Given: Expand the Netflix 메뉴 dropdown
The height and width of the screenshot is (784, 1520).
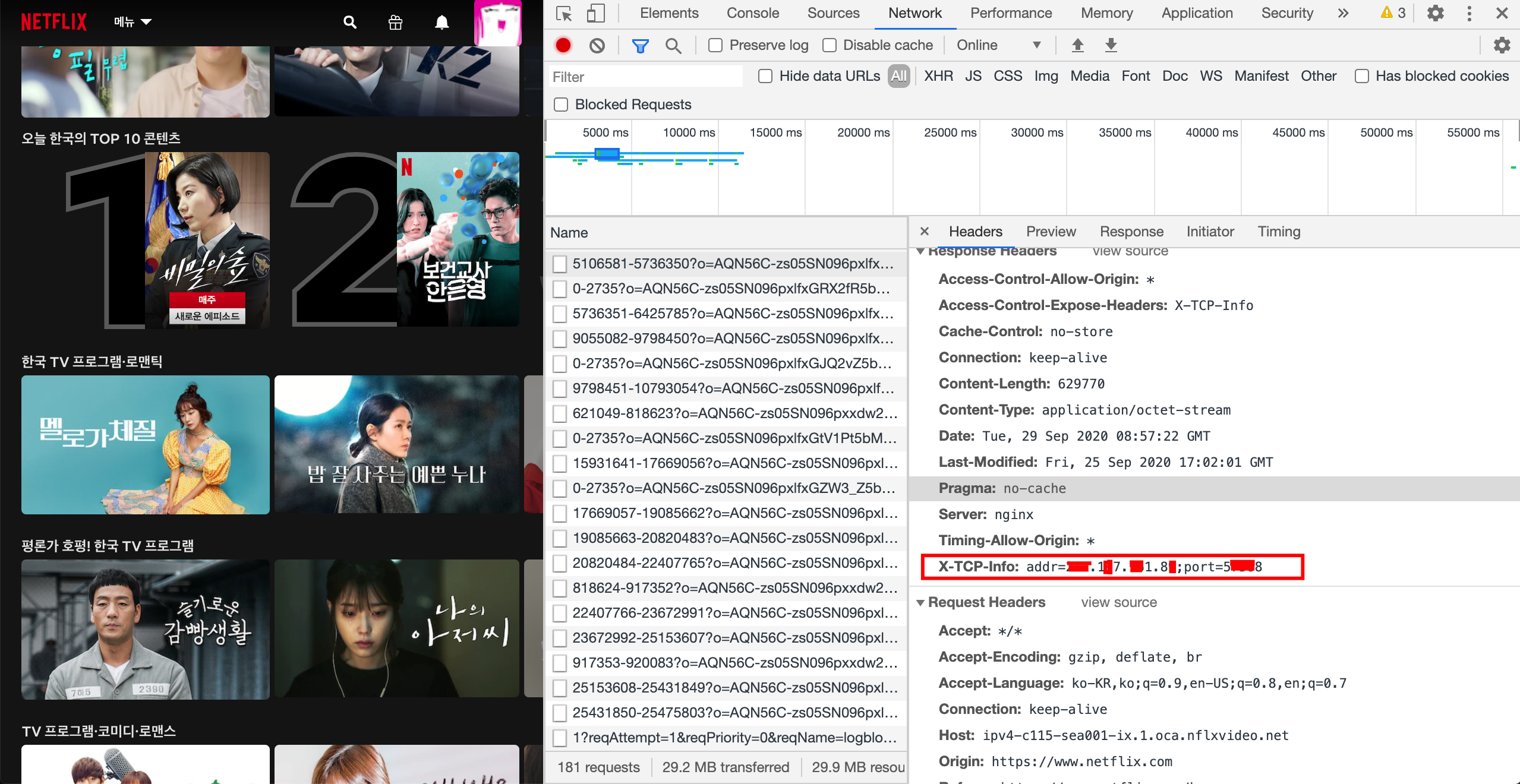Looking at the screenshot, I should [133, 22].
